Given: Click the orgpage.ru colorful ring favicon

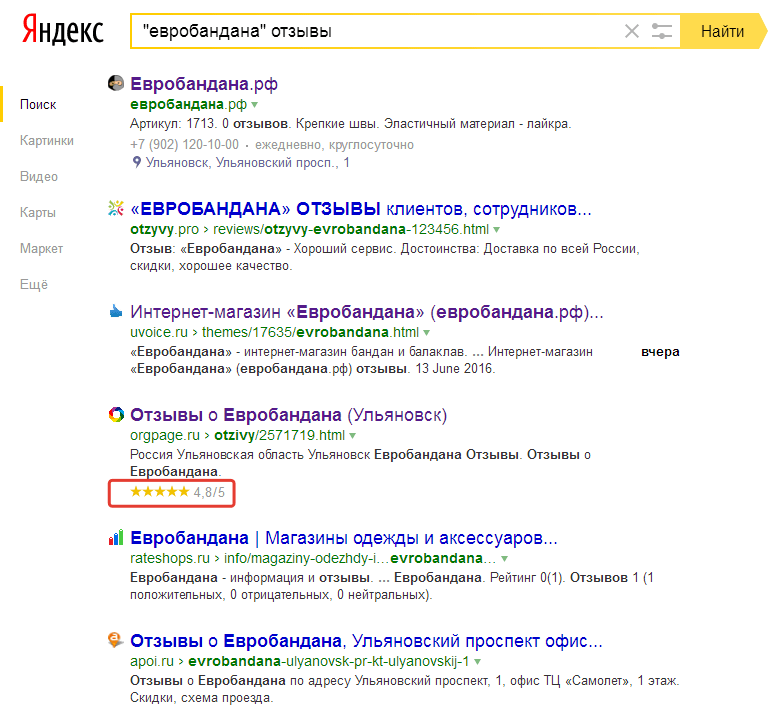Looking at the screenshot, I should 116,414.
